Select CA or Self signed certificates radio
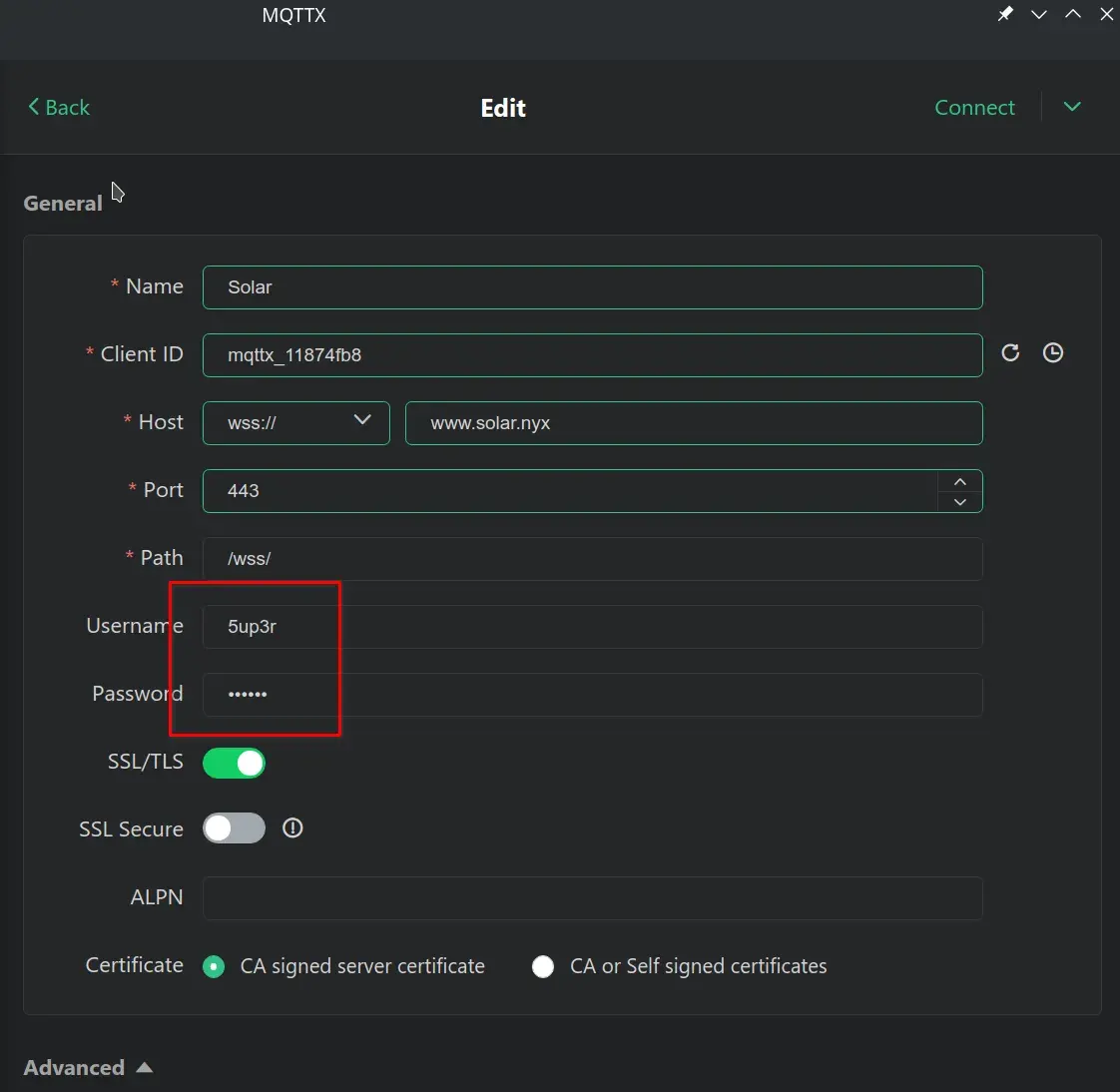The image size is (1120, 1092). pyautogui.click(x=543, y=966)
